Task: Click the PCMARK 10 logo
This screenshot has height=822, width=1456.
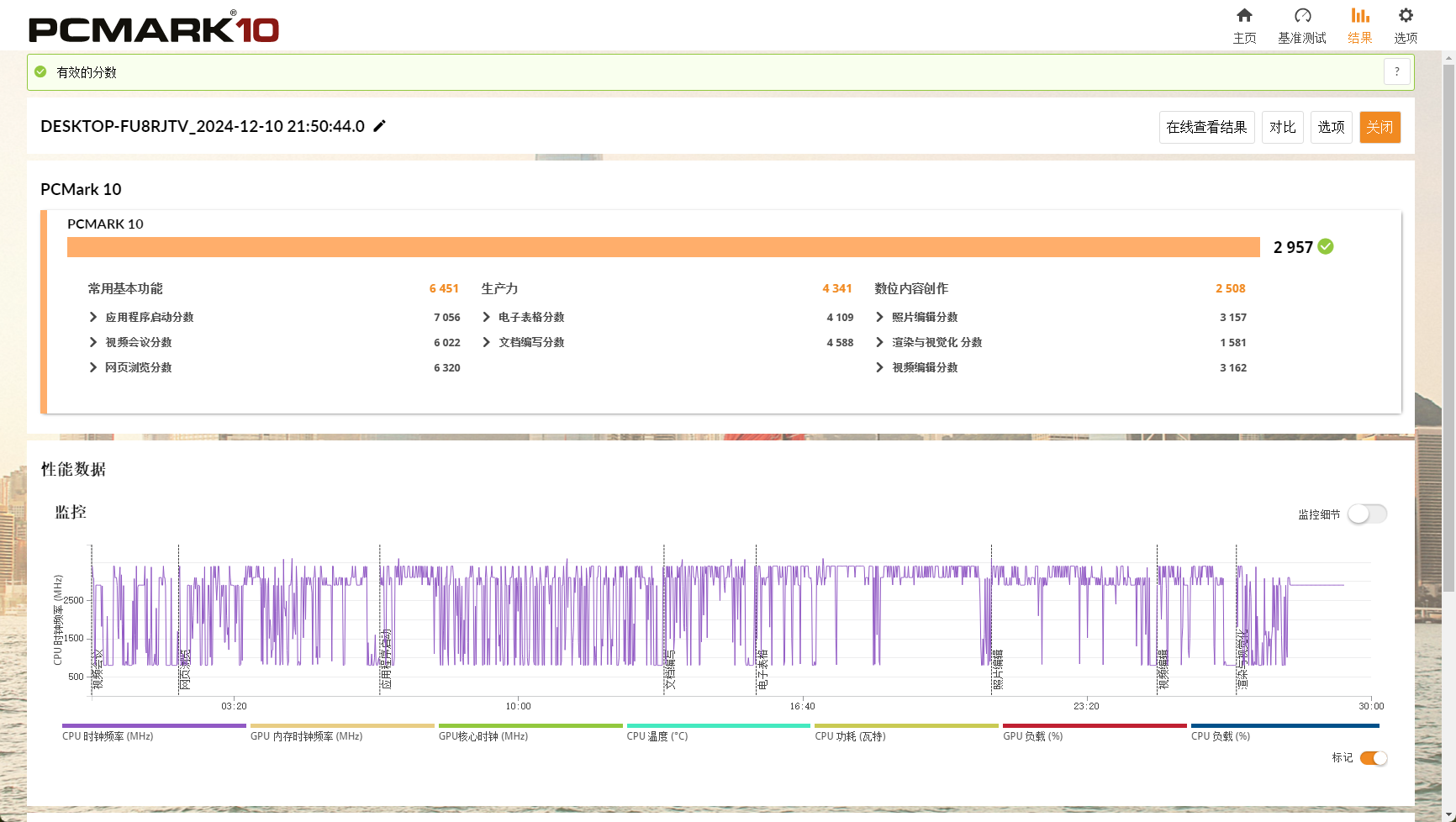Action: point(154,28)
